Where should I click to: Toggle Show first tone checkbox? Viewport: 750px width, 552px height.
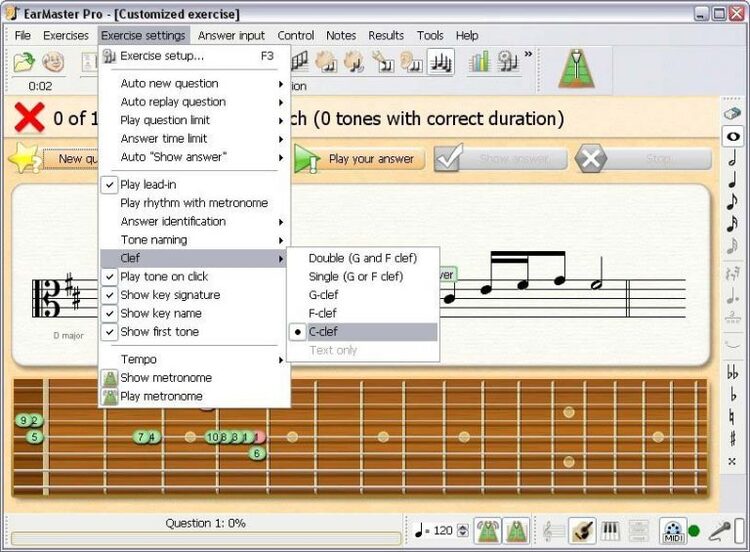[x=159, y=332]
